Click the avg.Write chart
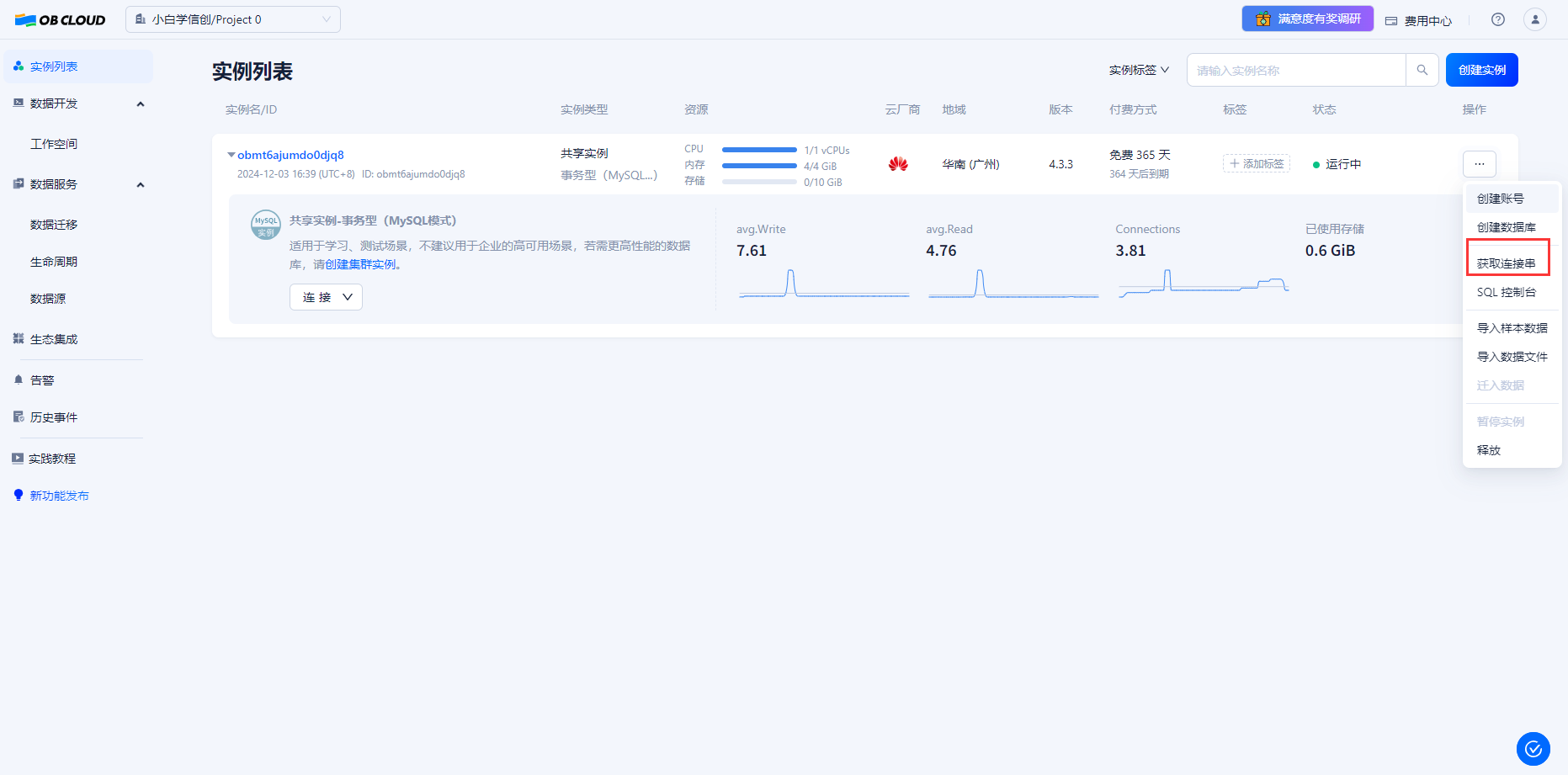Screen dimensions: 1568x775 824,284
